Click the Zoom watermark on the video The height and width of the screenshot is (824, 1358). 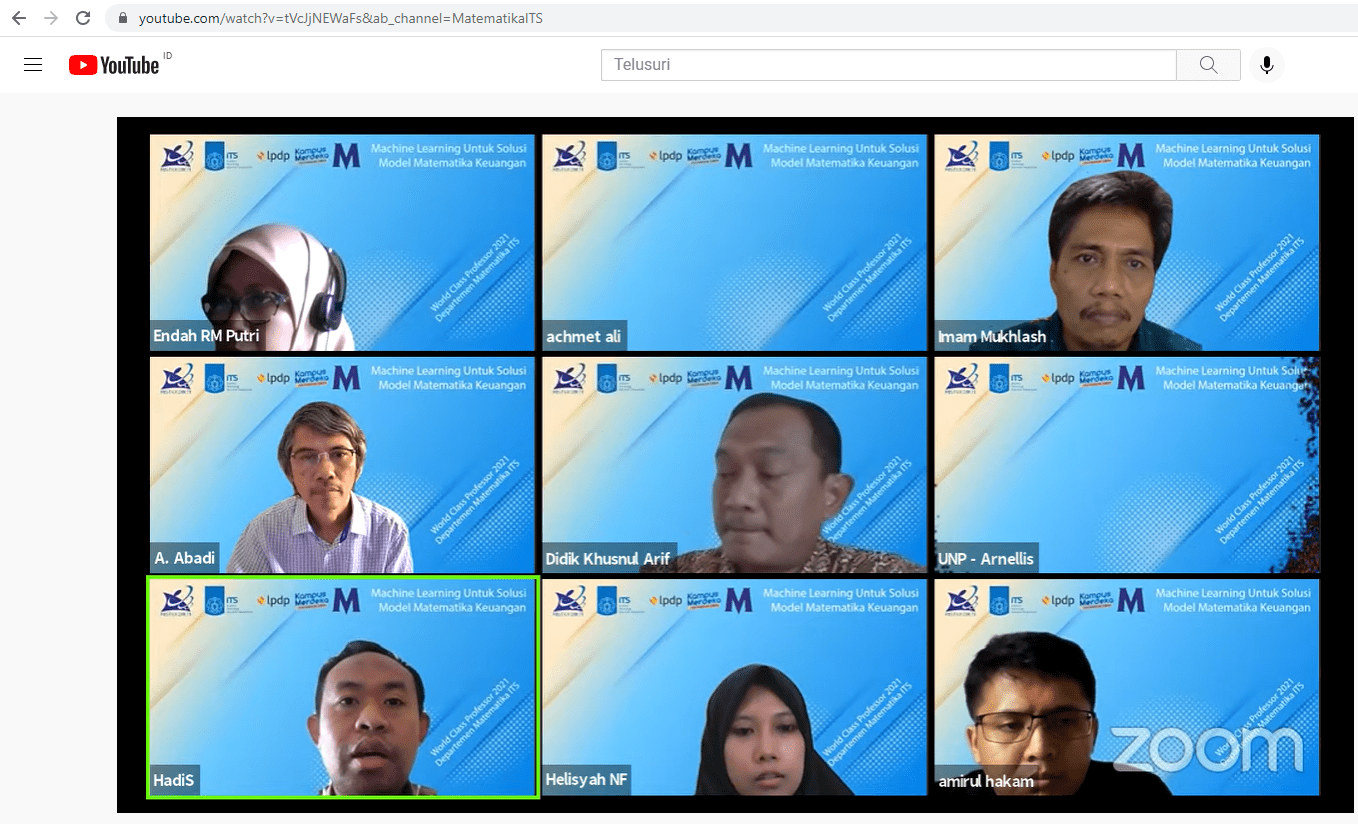[1207, 750]
